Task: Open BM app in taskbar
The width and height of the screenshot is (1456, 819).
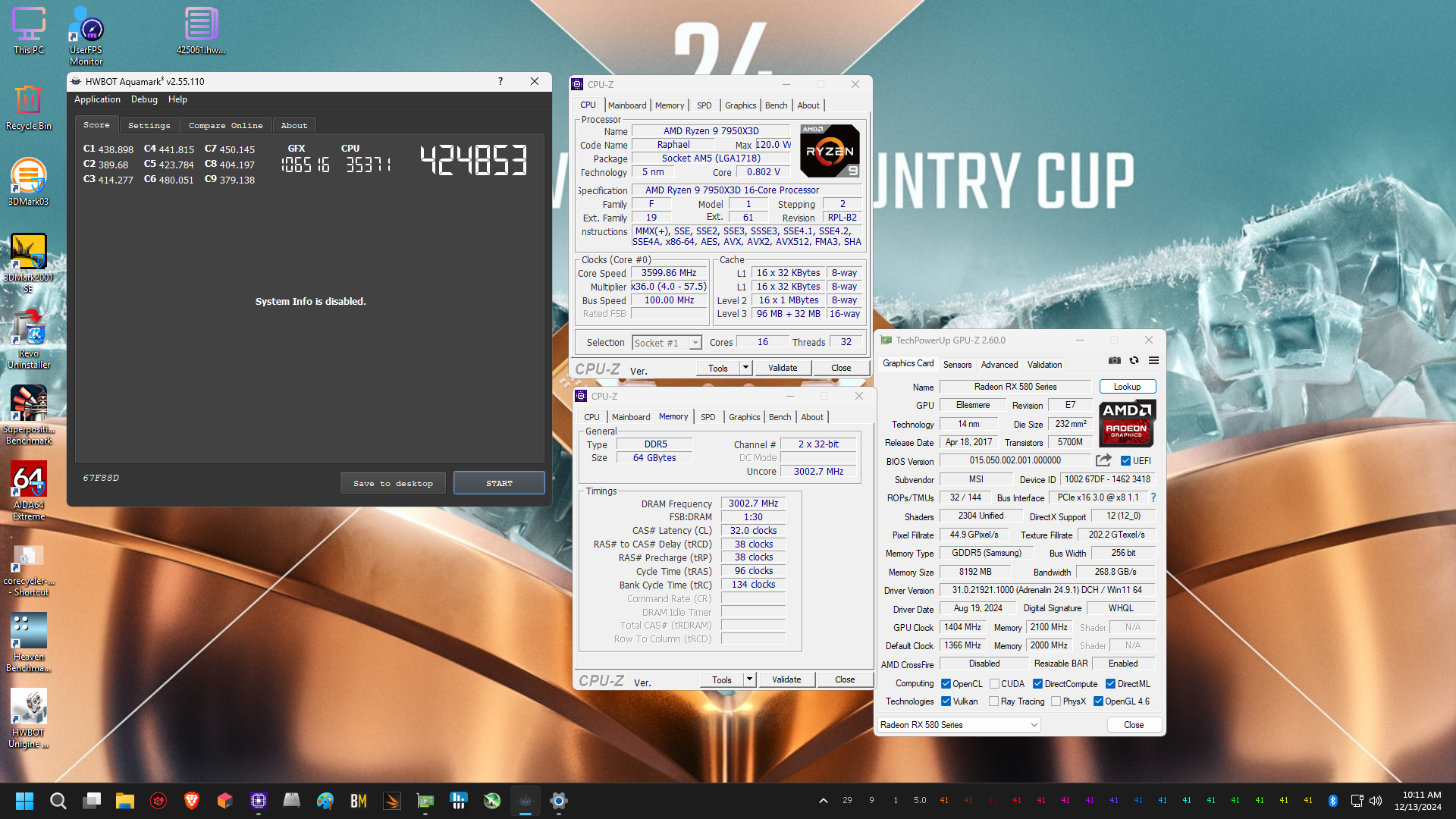Action: 358,801
